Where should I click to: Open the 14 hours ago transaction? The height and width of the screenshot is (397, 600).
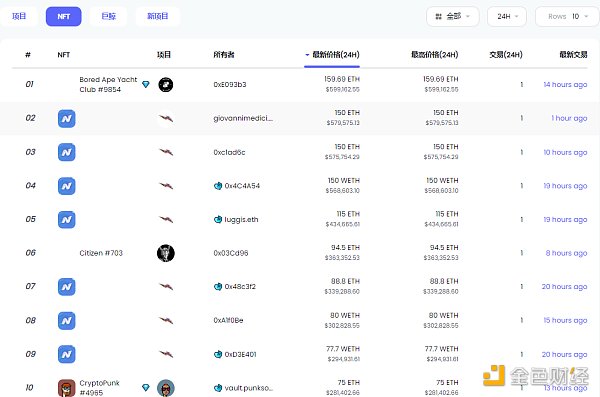pyautogui.click(x=565, y=85)
